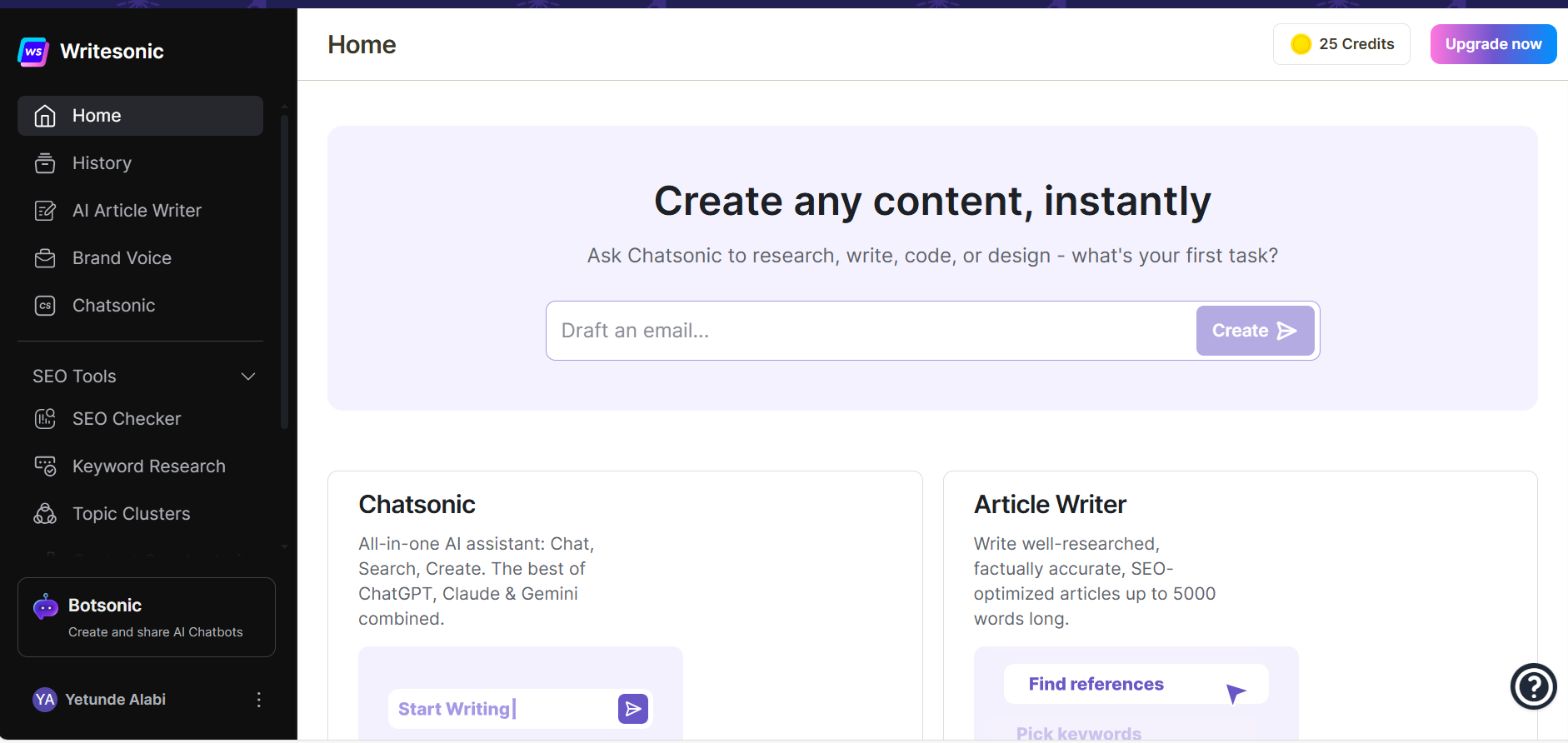This screenshot has width=1568, height=743.
Task: Click the Chatsonic CS icon
Action: 45,306
